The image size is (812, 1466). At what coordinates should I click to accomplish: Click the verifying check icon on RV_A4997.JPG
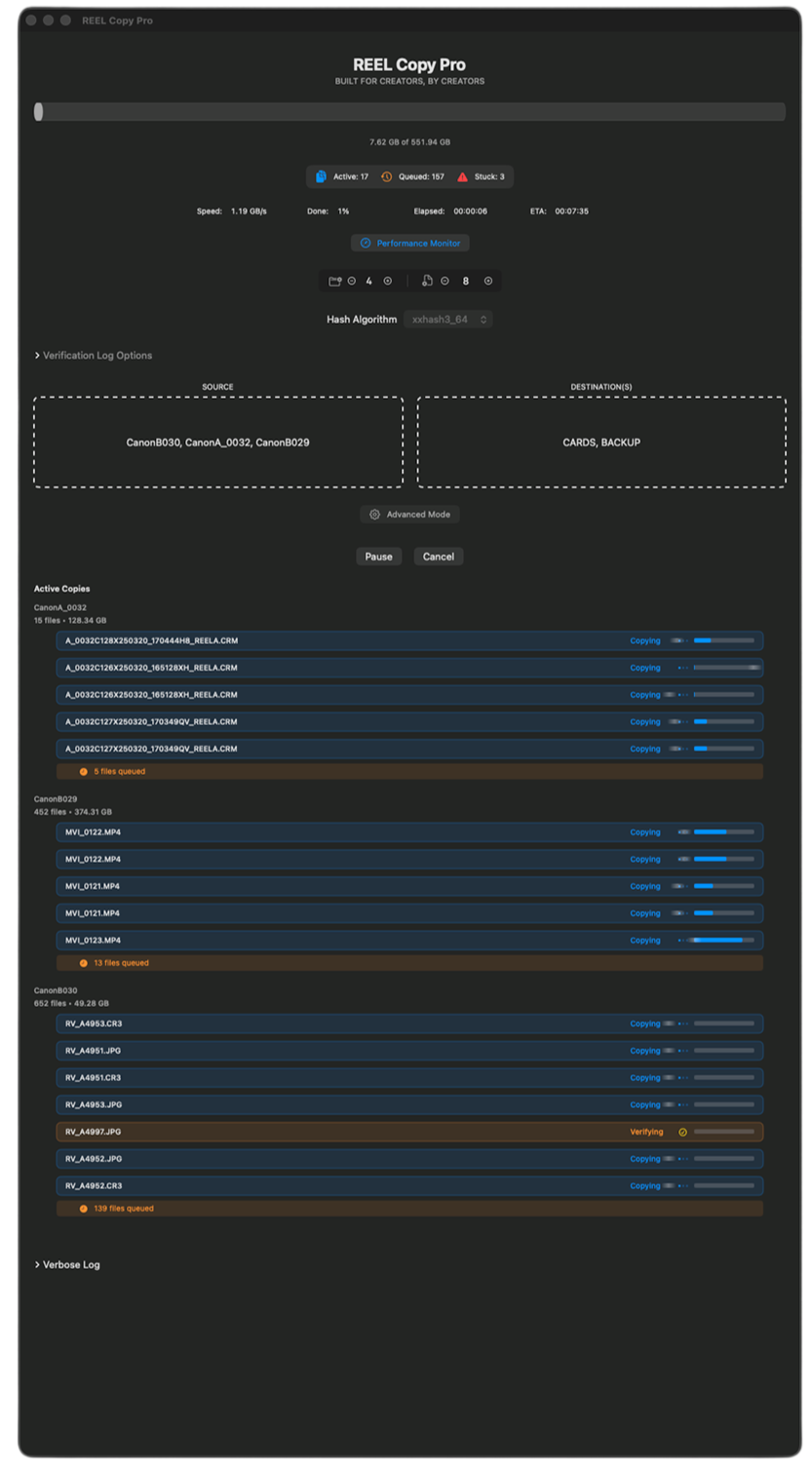[x=682, y=1132]
